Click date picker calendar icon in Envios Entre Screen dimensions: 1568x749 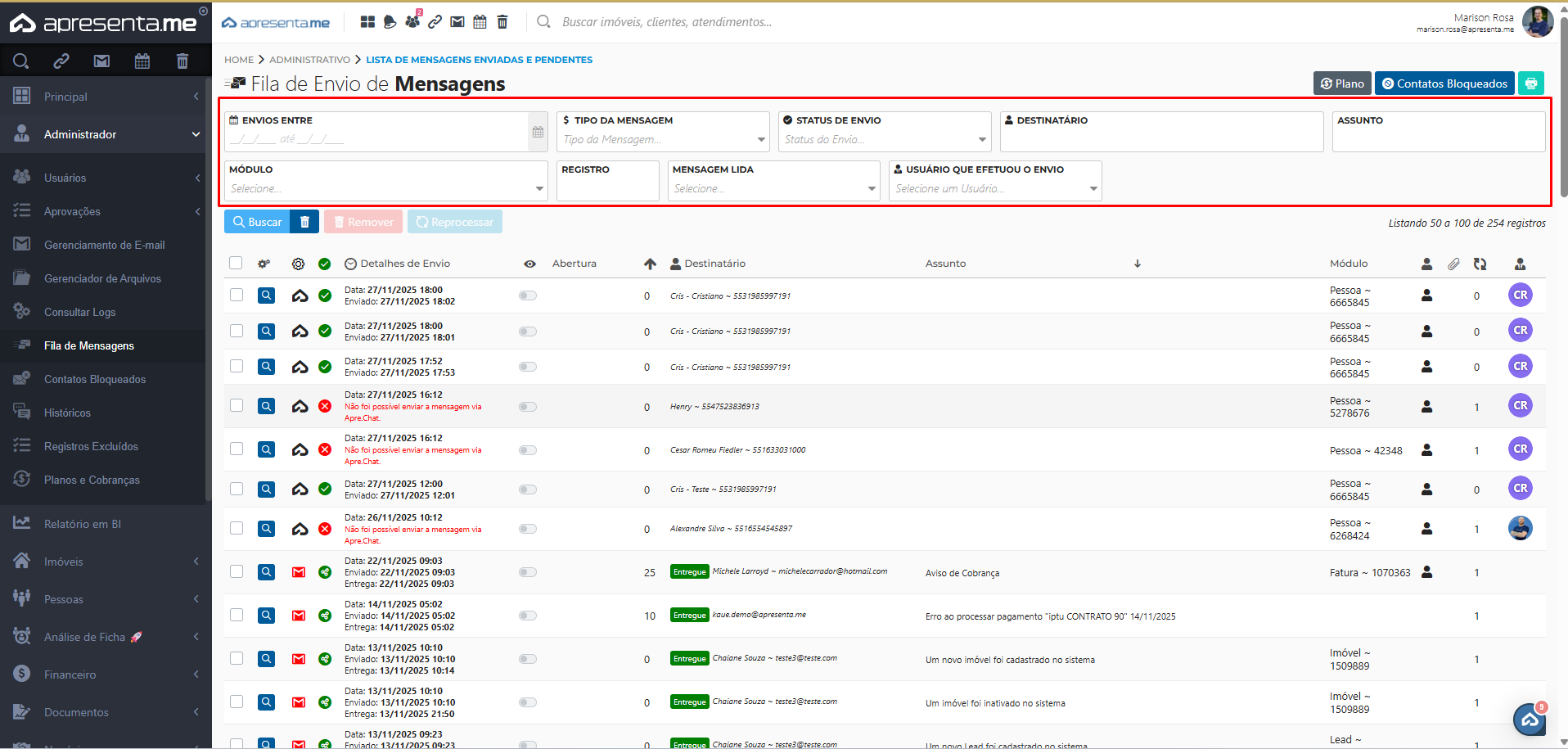click(x=538, y=133)
